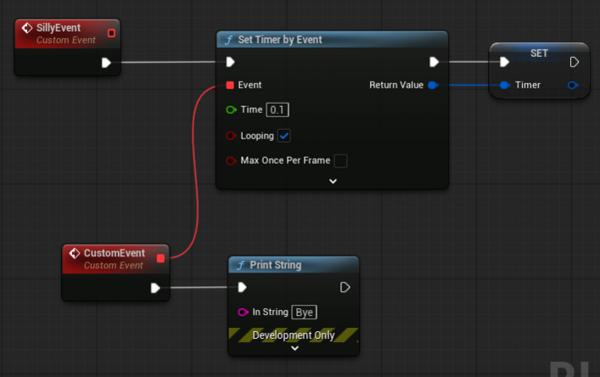Click the SillyEvent diamond event icon
This screenshot has height=377, width=600.
(27, 28)
